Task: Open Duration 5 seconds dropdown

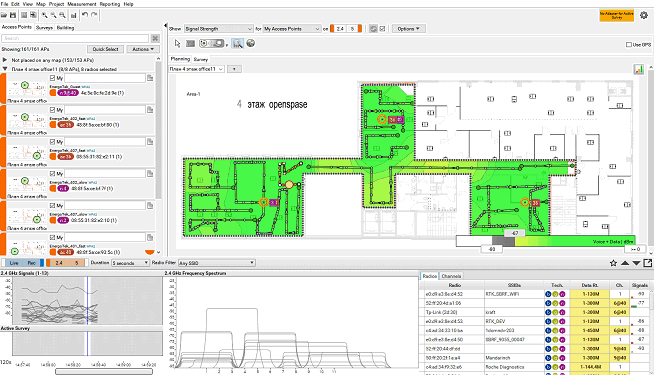Action: (x=131, y=263)
